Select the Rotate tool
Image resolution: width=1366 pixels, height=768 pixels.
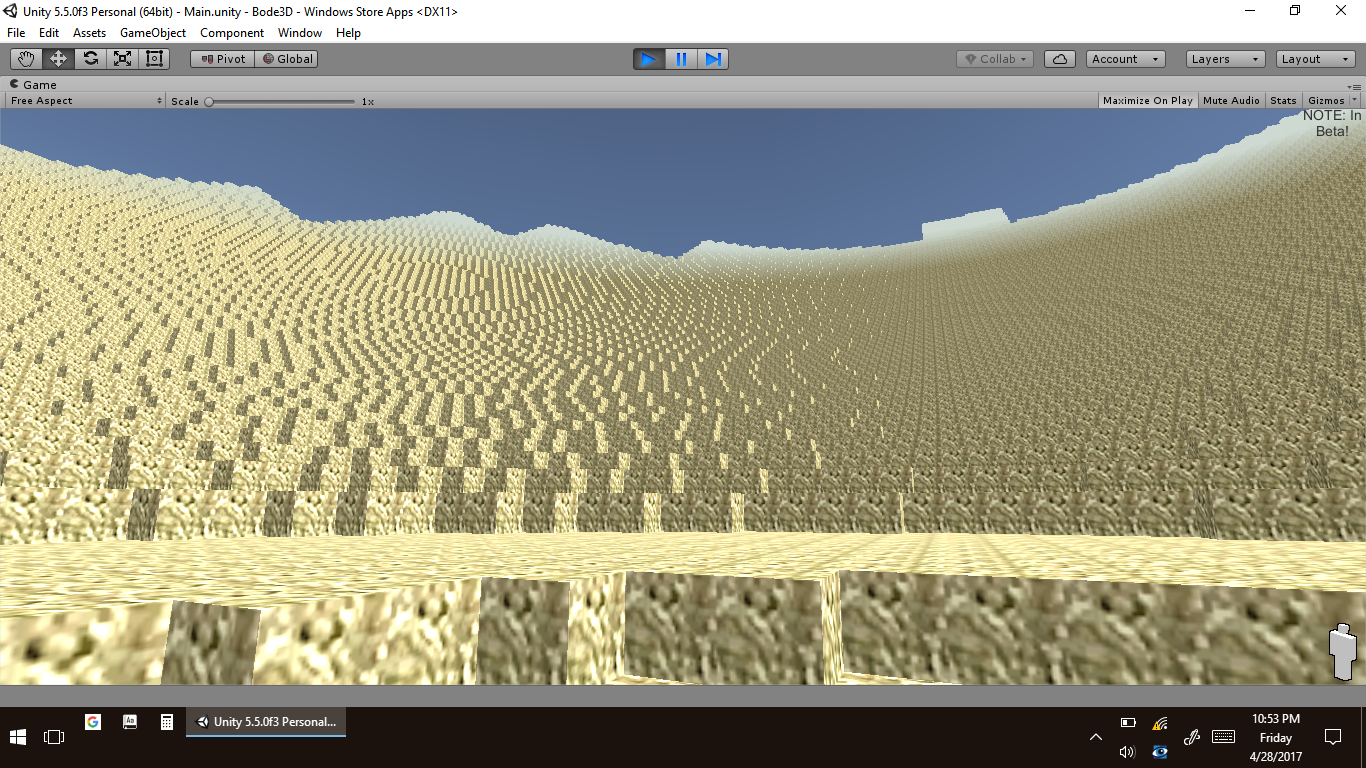tap(90, 59)
